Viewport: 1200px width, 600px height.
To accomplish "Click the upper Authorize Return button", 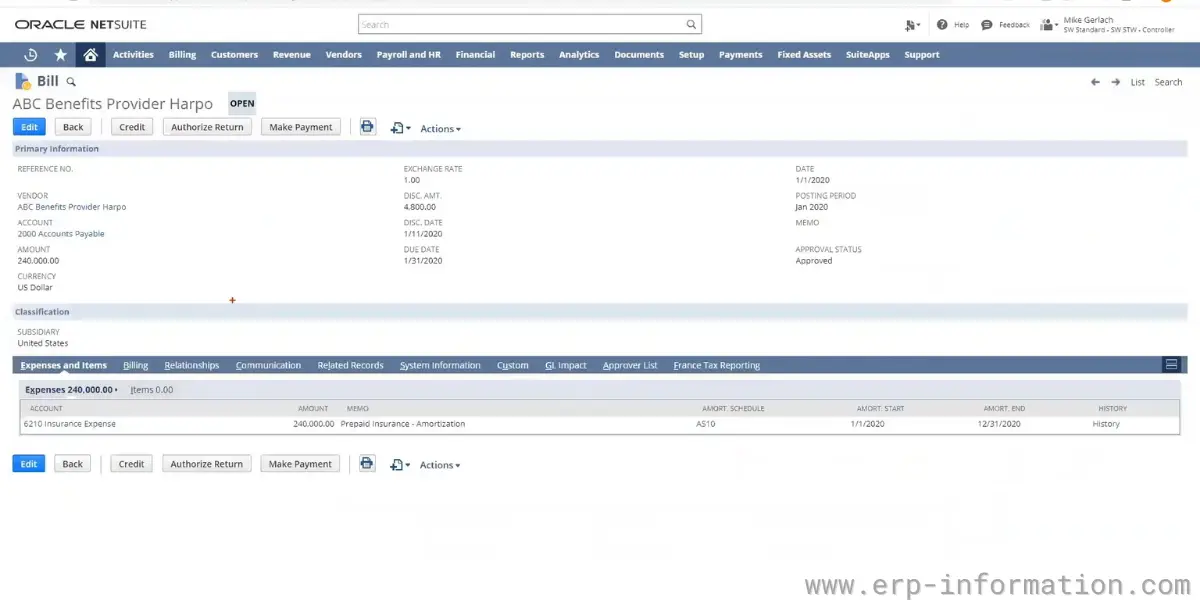I will pyautogui.click(x=207, y=127).
